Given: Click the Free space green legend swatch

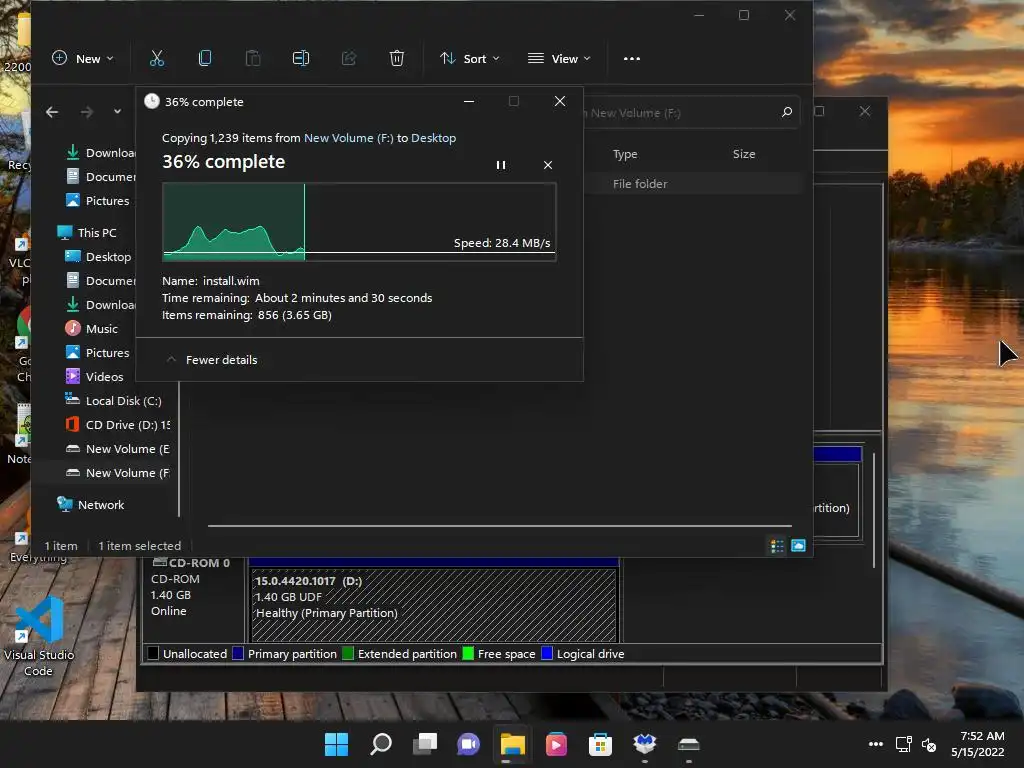Looking at the screenshot, I should tap(468, 653).
